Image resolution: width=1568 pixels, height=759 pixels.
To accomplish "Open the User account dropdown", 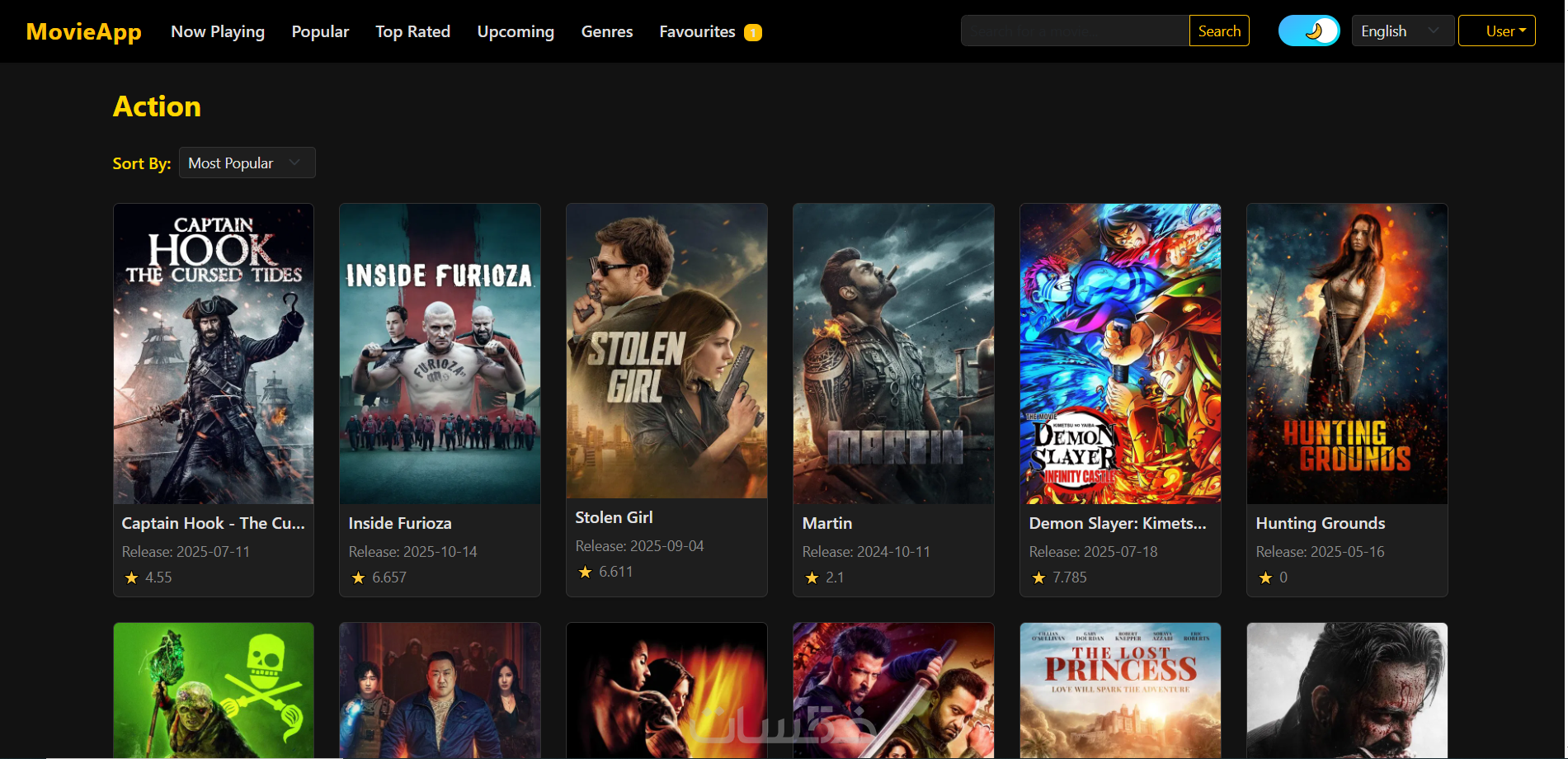I will click(x=1496, y=31).
